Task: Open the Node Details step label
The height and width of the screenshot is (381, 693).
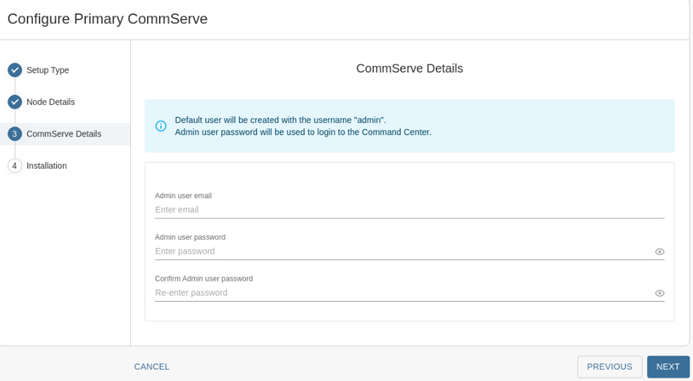Action: coord(50,102)
